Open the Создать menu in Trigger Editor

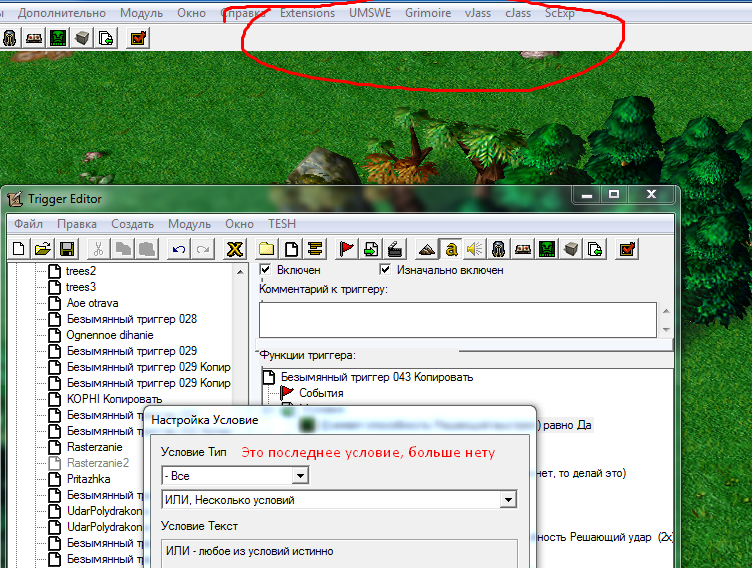[x=132, y=224]
